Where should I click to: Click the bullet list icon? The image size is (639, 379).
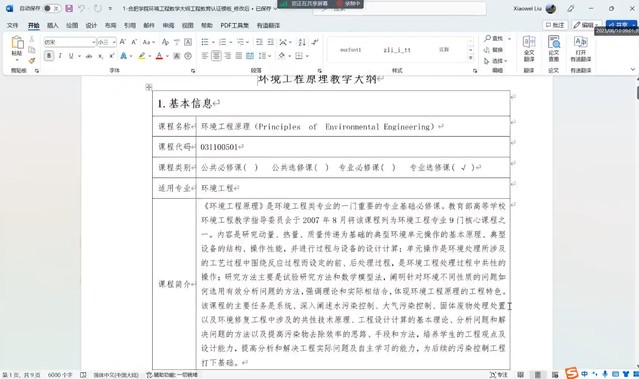(205, 42)
